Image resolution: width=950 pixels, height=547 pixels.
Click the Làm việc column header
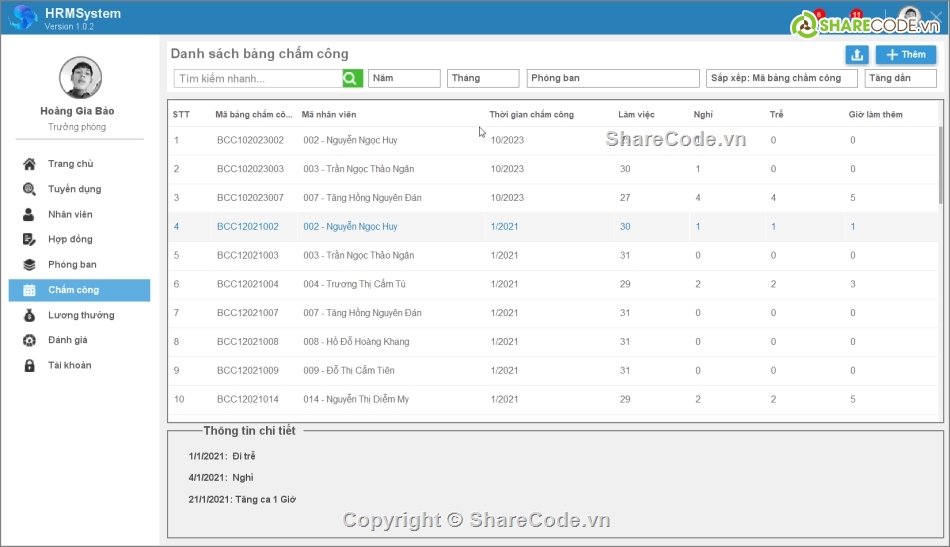click(x=633, y=115)
